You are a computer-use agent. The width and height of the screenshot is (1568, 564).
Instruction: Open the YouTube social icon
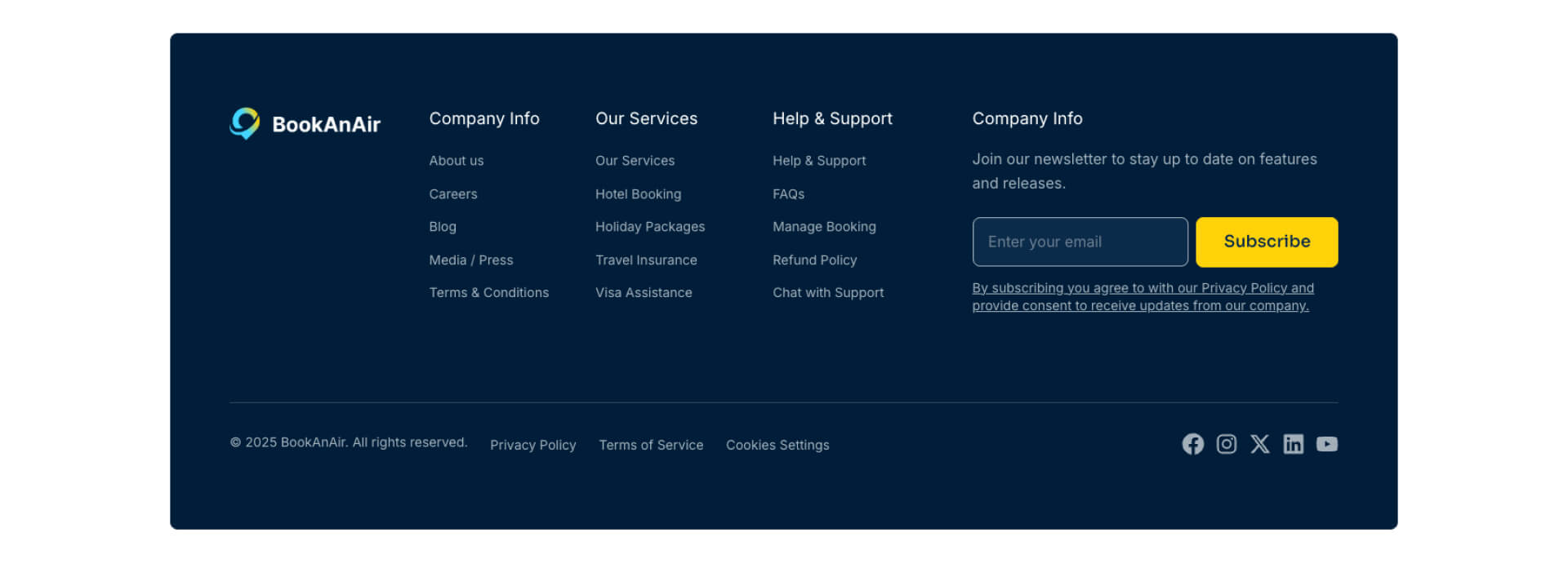click(1326, 444)
